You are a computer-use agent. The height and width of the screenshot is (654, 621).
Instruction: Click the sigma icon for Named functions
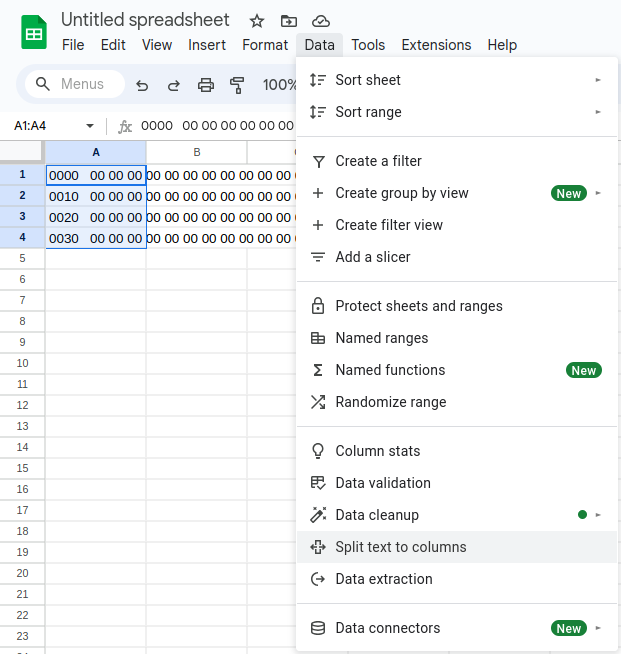[x=318, y=370]
